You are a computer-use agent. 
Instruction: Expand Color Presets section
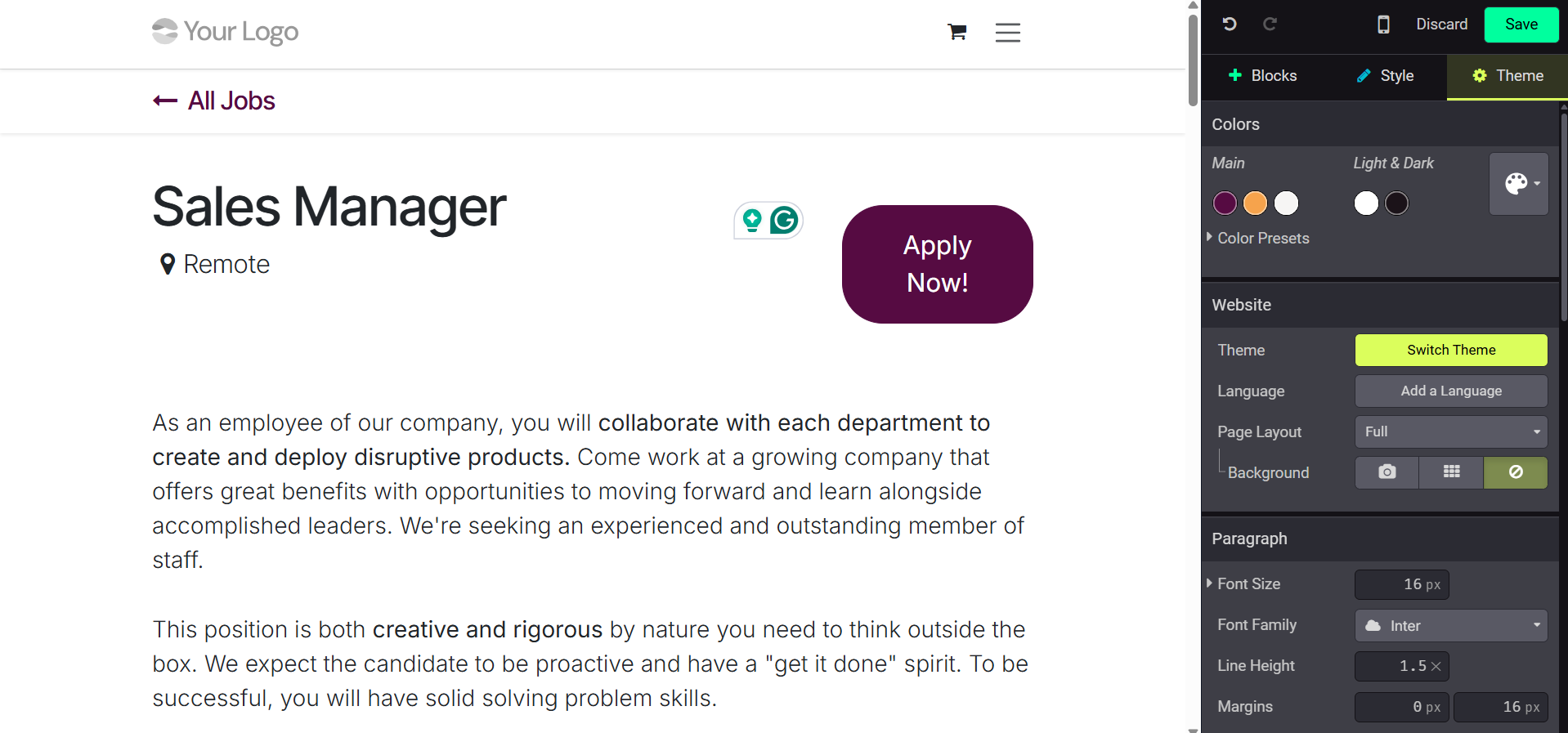(1262, 239)
